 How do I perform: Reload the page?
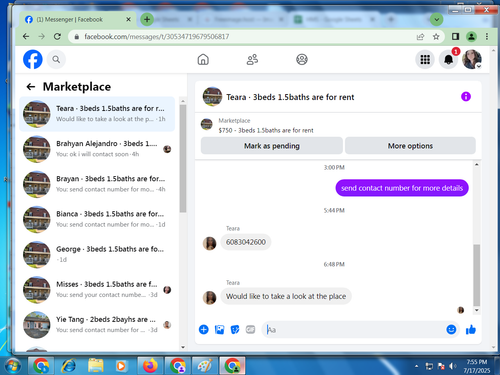[x=57, y=36]
